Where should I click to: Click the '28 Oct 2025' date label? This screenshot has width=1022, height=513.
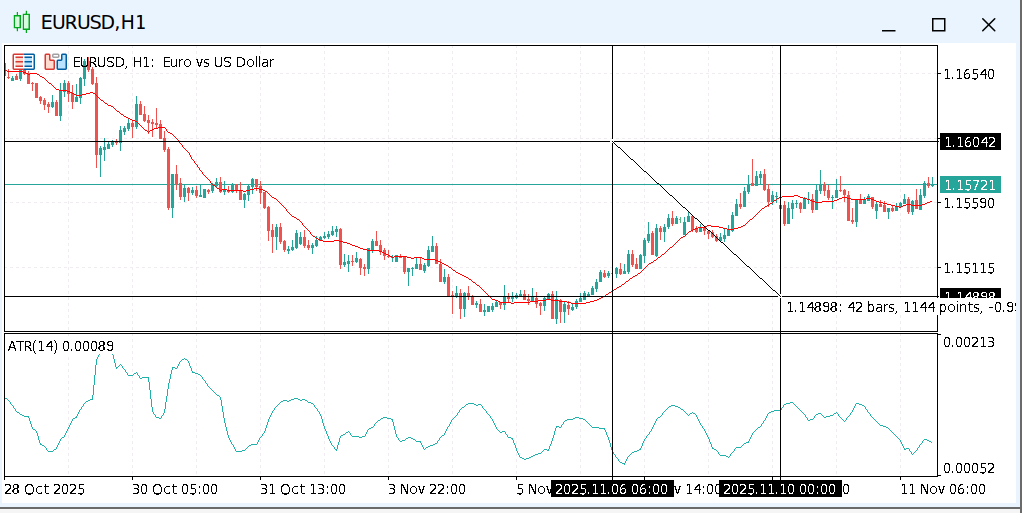point(44,489)
